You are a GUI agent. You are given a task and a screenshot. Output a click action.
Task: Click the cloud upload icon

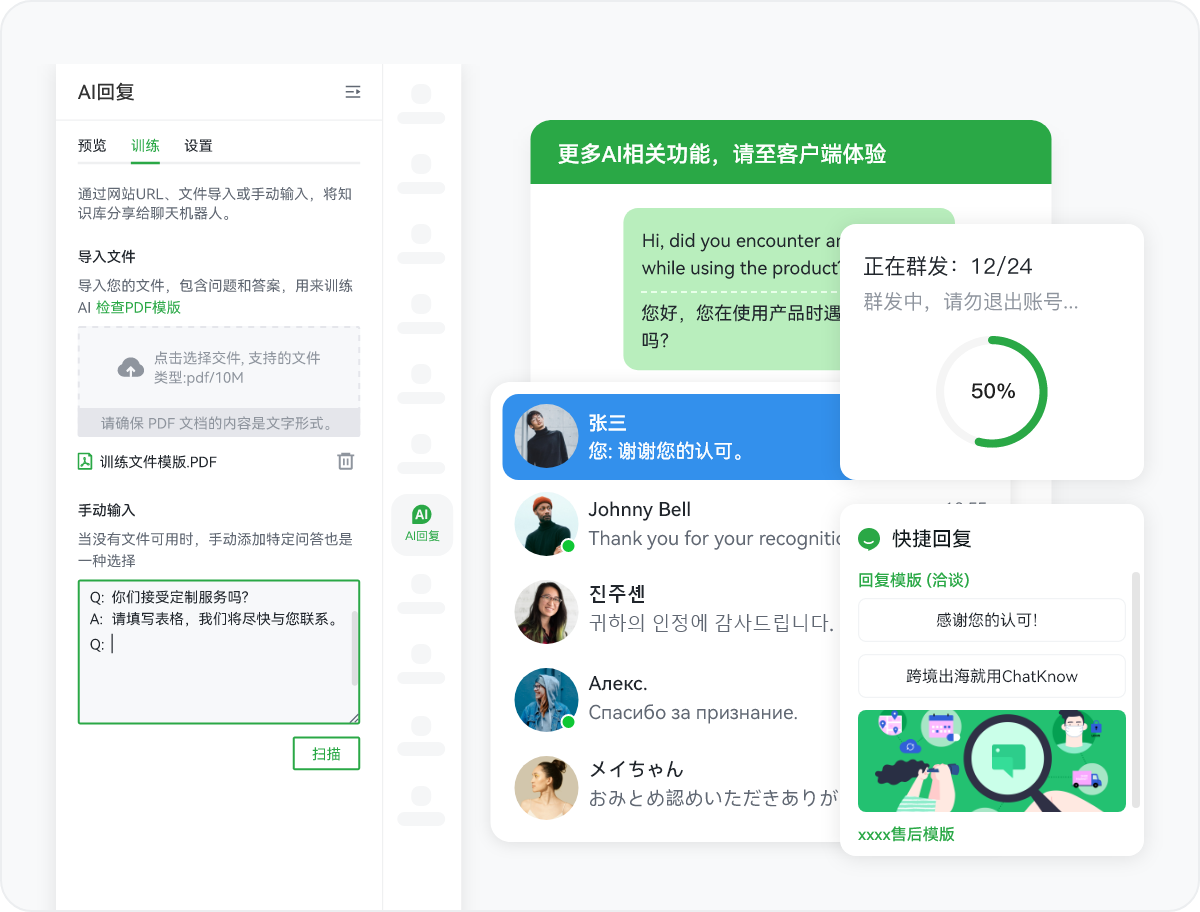tap(131, 368)
